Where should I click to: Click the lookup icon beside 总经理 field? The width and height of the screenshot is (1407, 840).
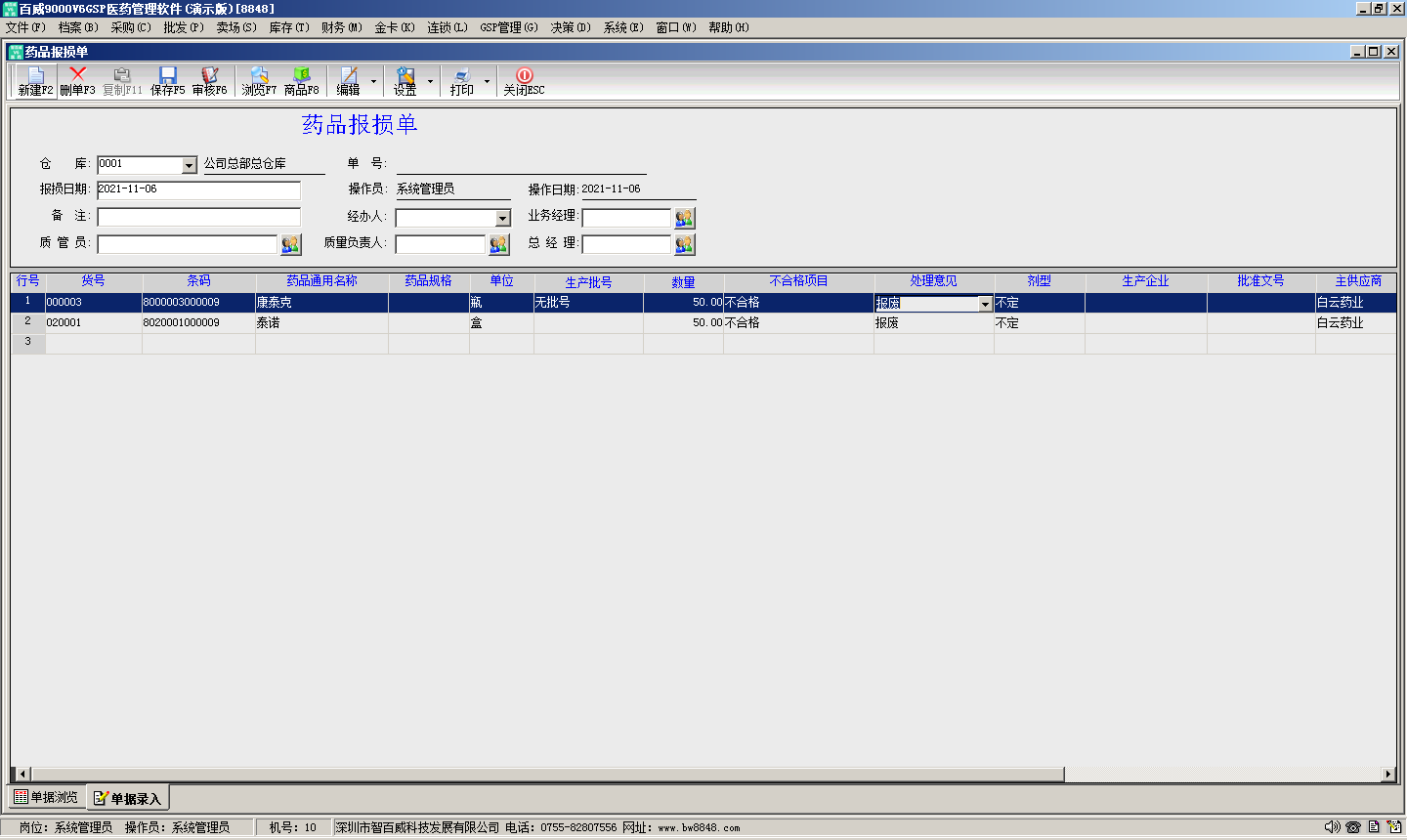coord(684,244)
